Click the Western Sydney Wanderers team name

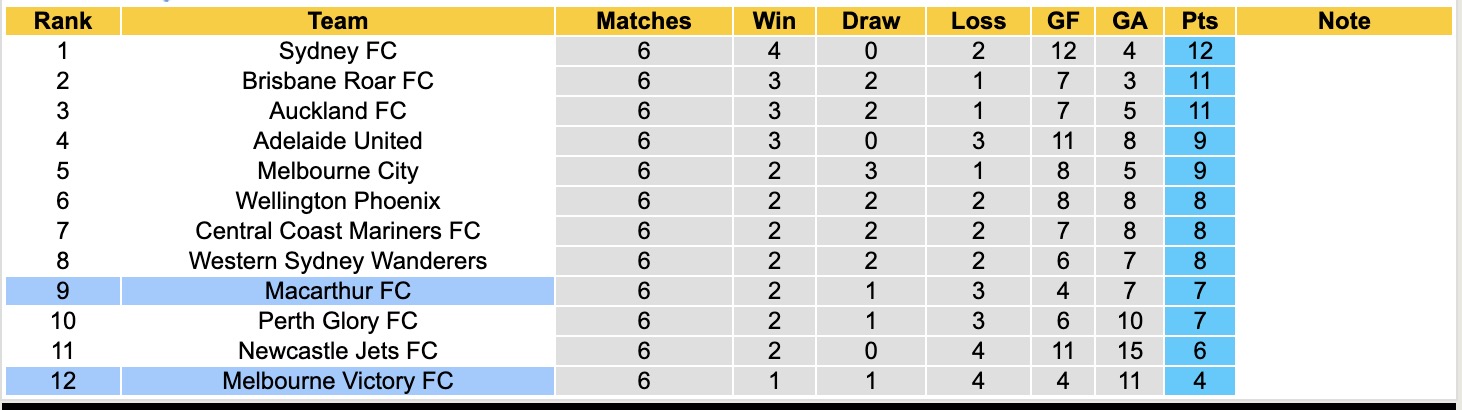point(338,261)
